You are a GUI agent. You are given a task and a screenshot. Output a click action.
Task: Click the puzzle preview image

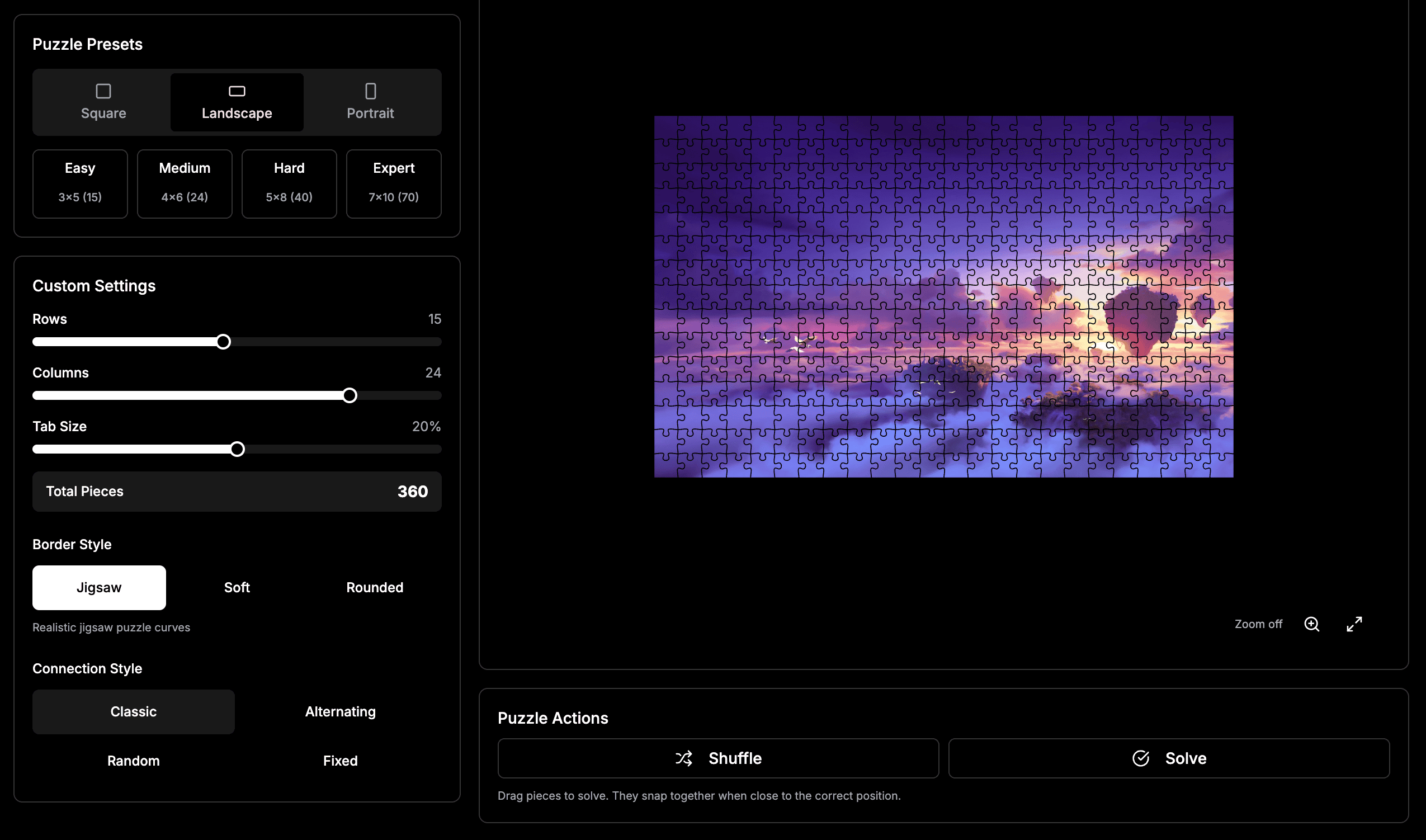coord(943,296)
